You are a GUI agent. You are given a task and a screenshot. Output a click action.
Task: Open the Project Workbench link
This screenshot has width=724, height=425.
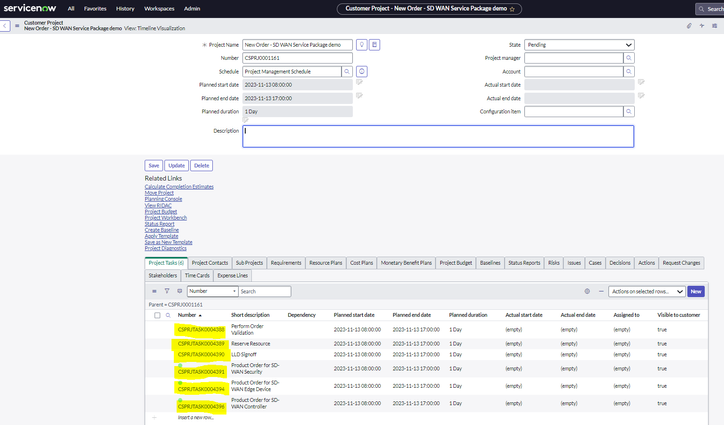coord(166,218)
